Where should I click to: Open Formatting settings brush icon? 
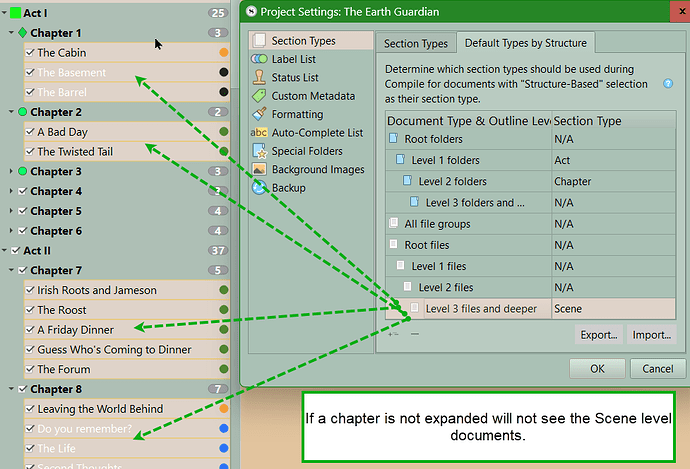[259, 114]
